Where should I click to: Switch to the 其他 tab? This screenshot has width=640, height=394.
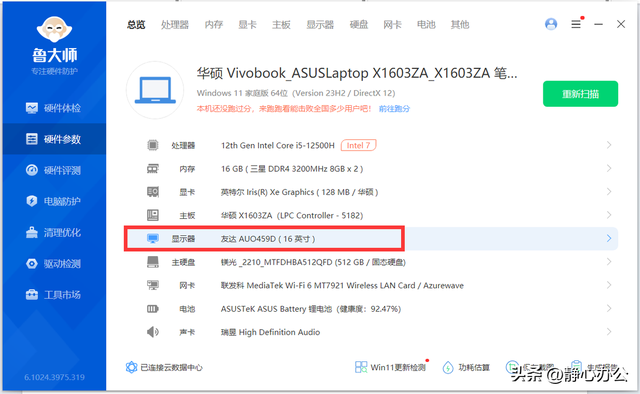pos(460,24)
